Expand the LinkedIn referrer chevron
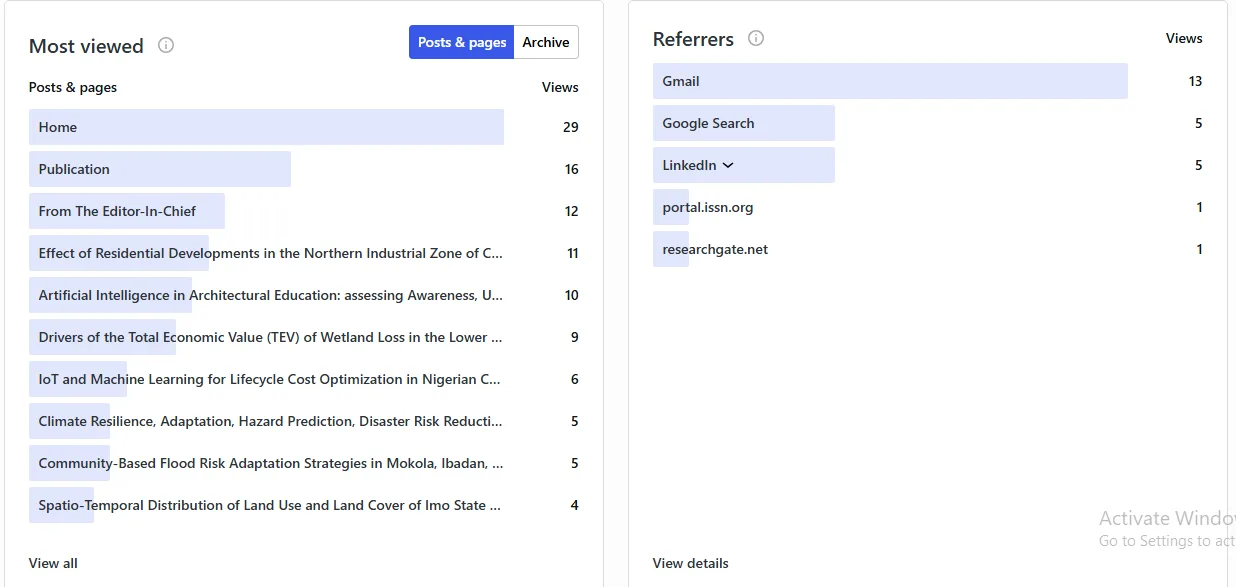Image resolution: width=1236 pixels, height=587 pixels. [x=728, y=165]
